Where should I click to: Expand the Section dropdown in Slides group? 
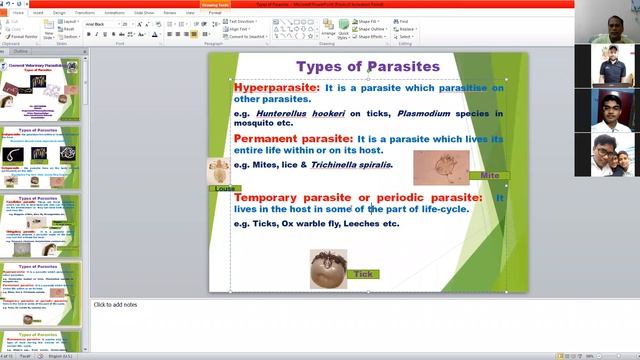[x=69, y=37]
